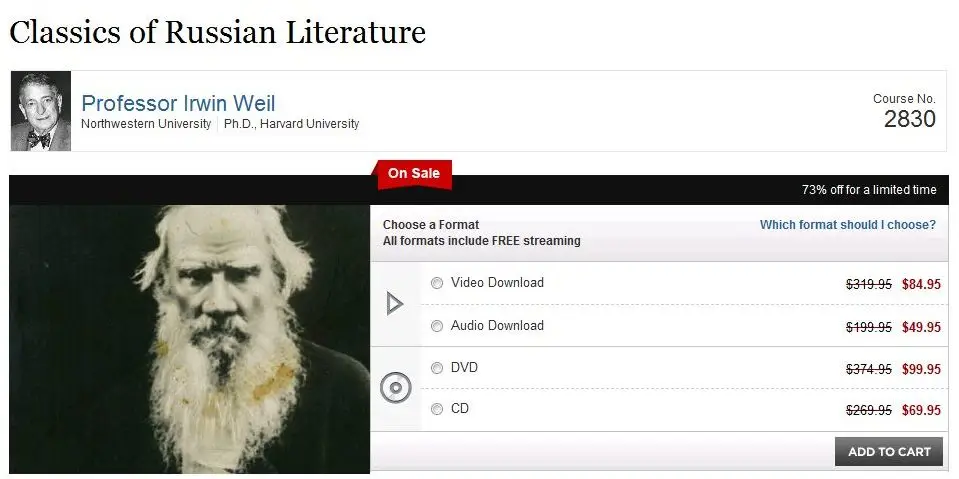Click the ADD TO CART button
Screen dimensions: 959x479
tap(889, 452)
